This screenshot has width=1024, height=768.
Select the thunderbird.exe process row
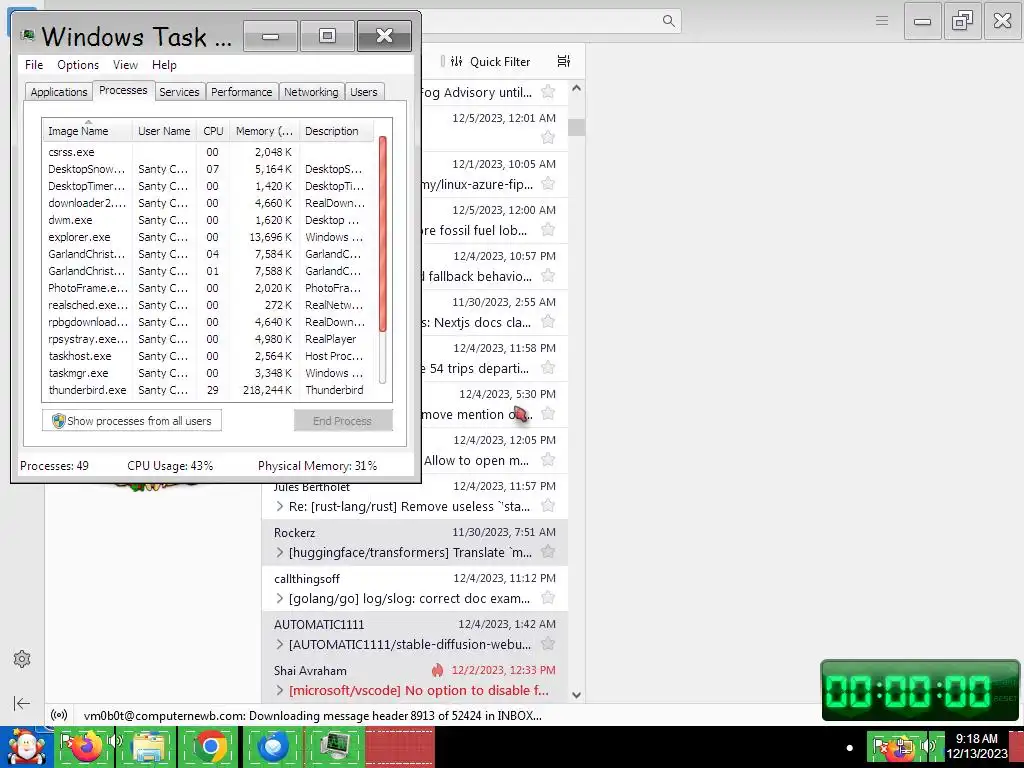pos(208,390)
